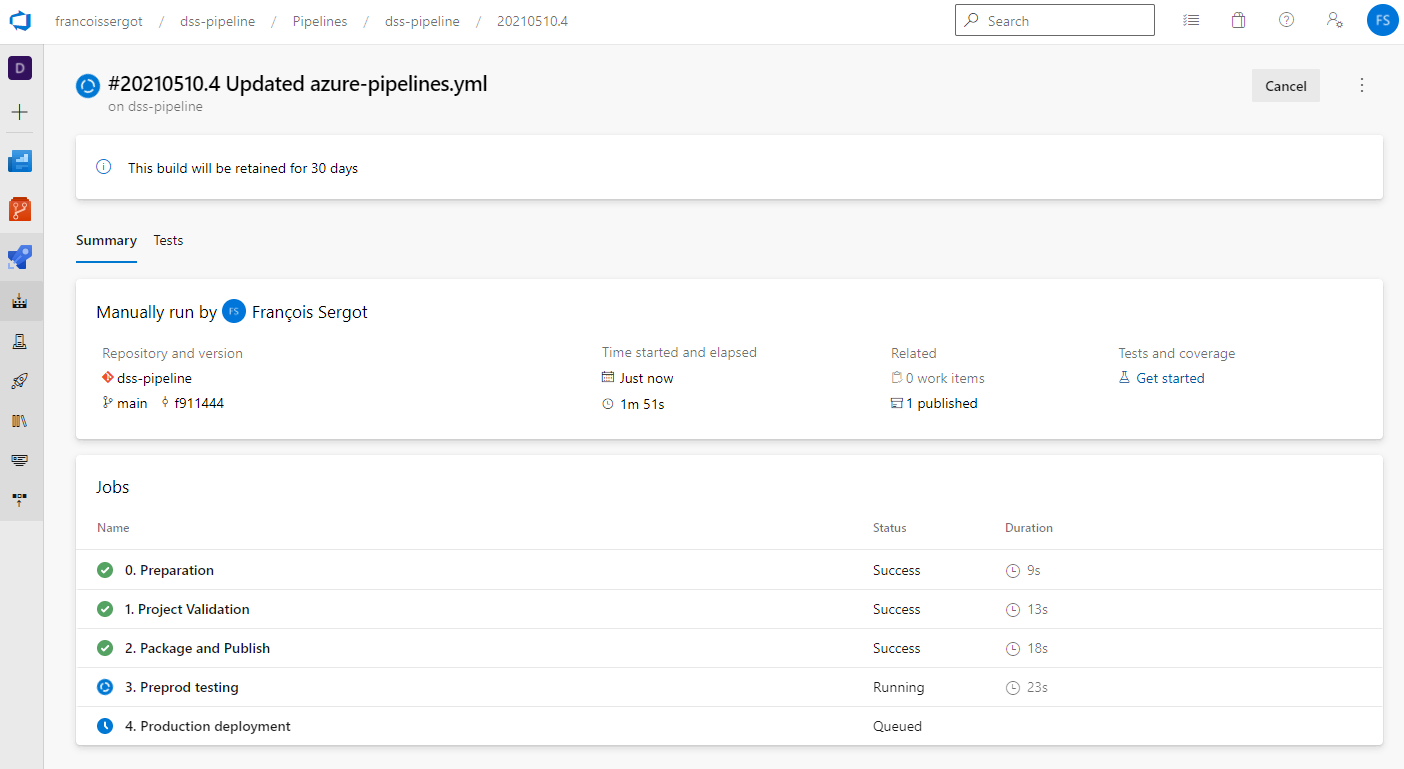Screen dimensions: 1404x769
Task: Cancel the running build
Action: click(x=1285, y=85)
